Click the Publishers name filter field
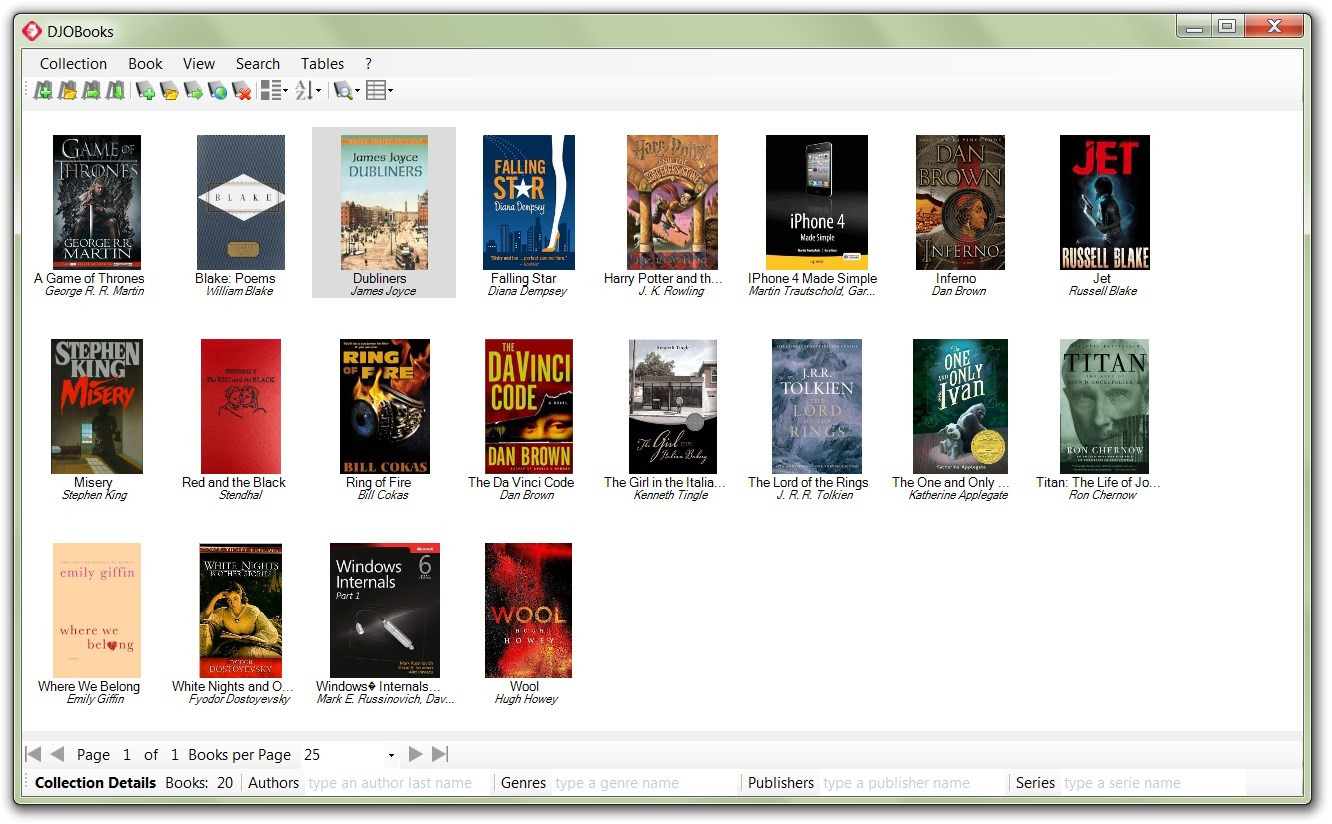The width and height of the screenshot is (1332, 824). pos(910,783)
